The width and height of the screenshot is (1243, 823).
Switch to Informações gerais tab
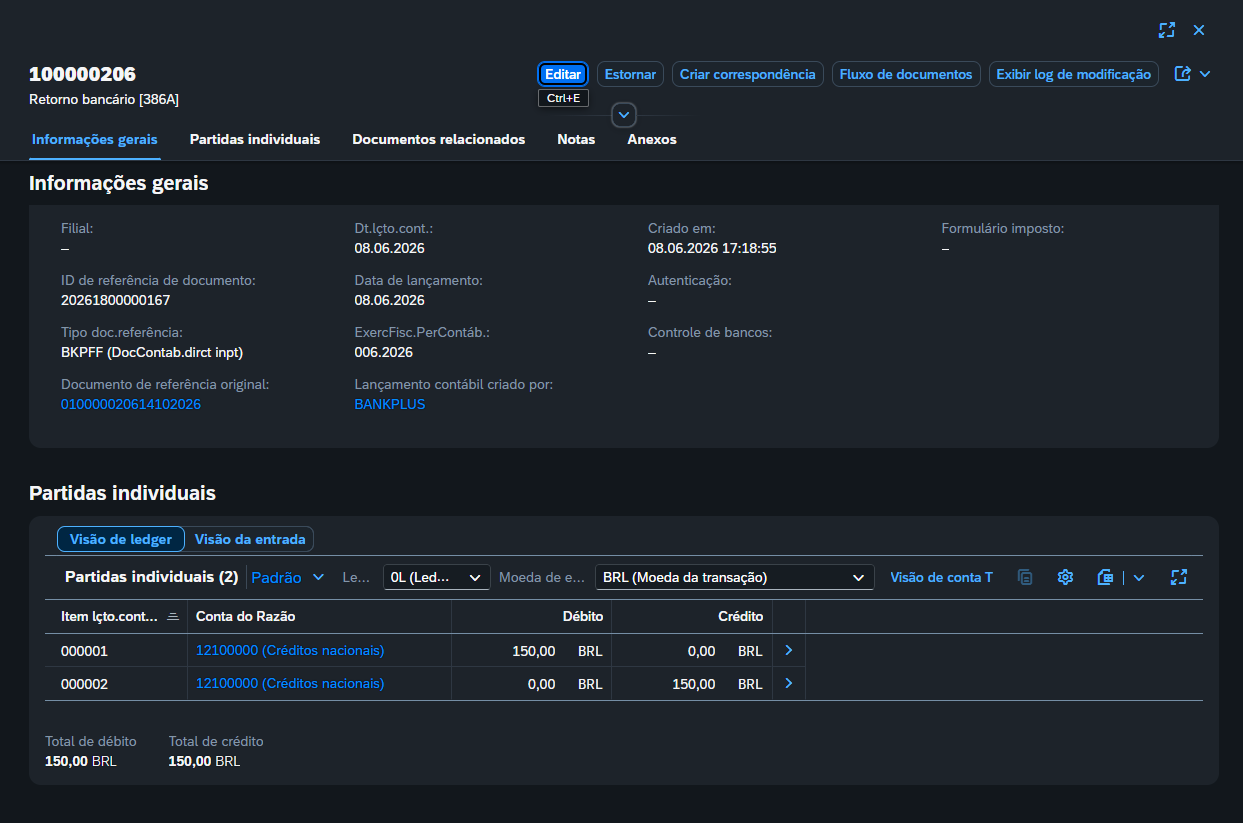pos(95,140)
